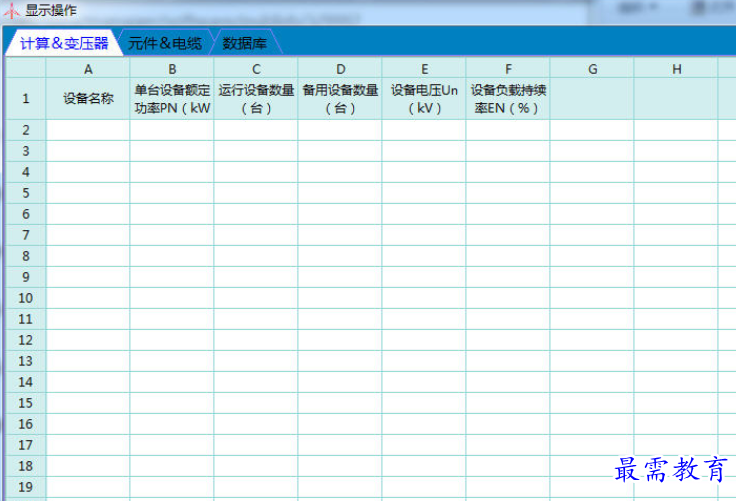Open the 数据库 tab

pos(245,43)
